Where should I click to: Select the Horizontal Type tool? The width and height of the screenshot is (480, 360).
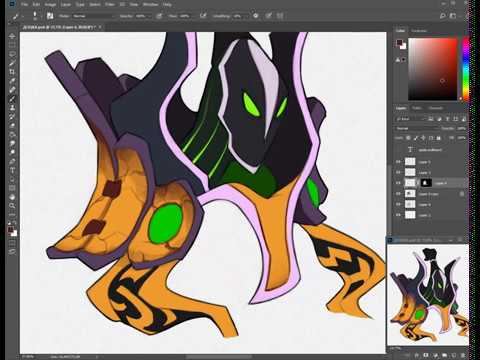click(x=12, y=171)
